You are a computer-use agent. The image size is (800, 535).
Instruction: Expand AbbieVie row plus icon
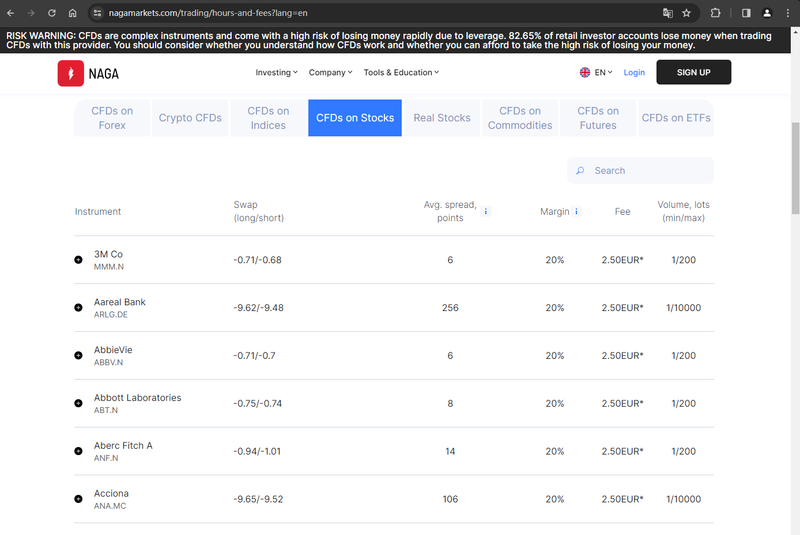[78, 355]
